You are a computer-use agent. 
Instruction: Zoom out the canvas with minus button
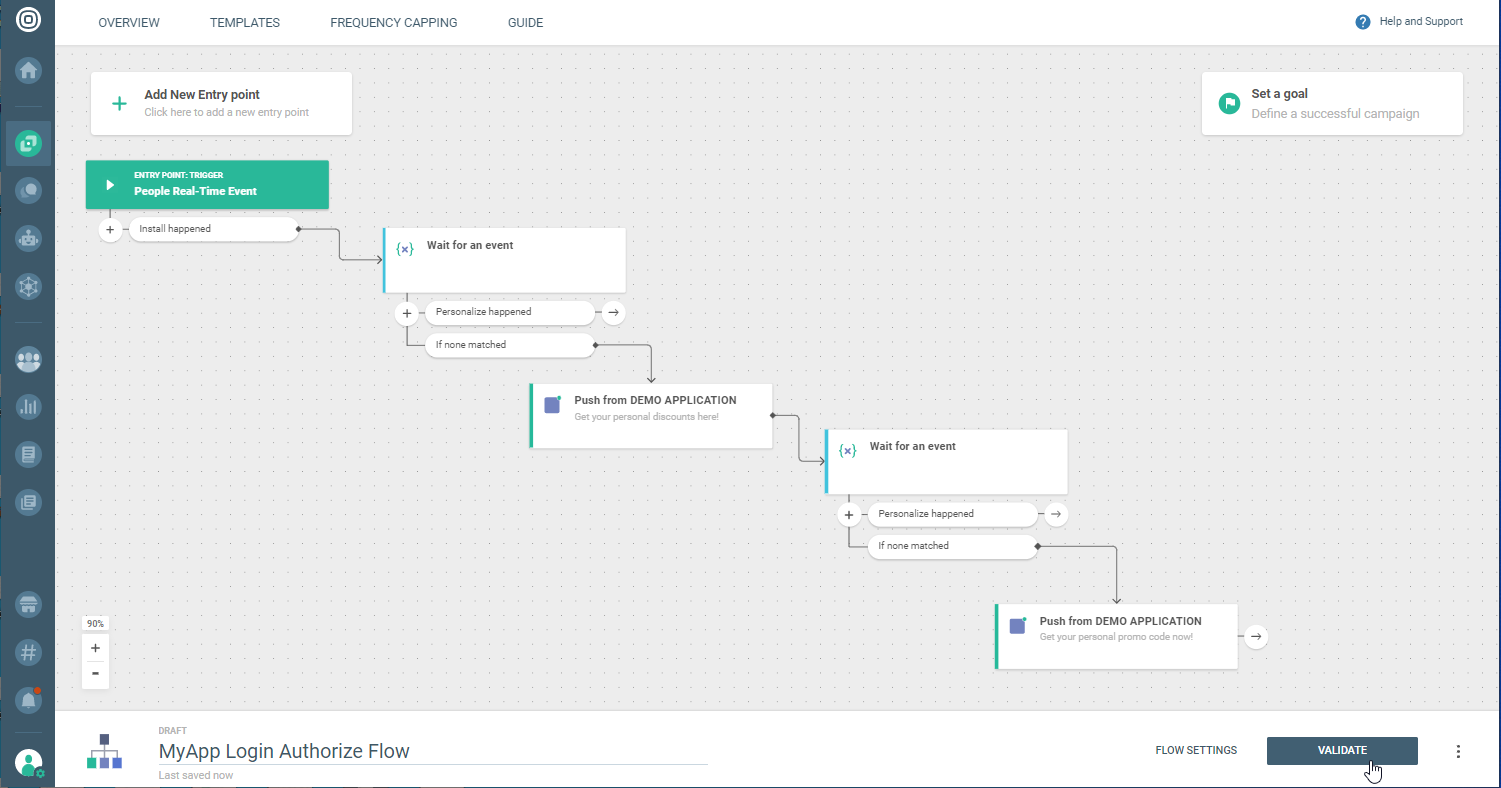pos(95,674)
